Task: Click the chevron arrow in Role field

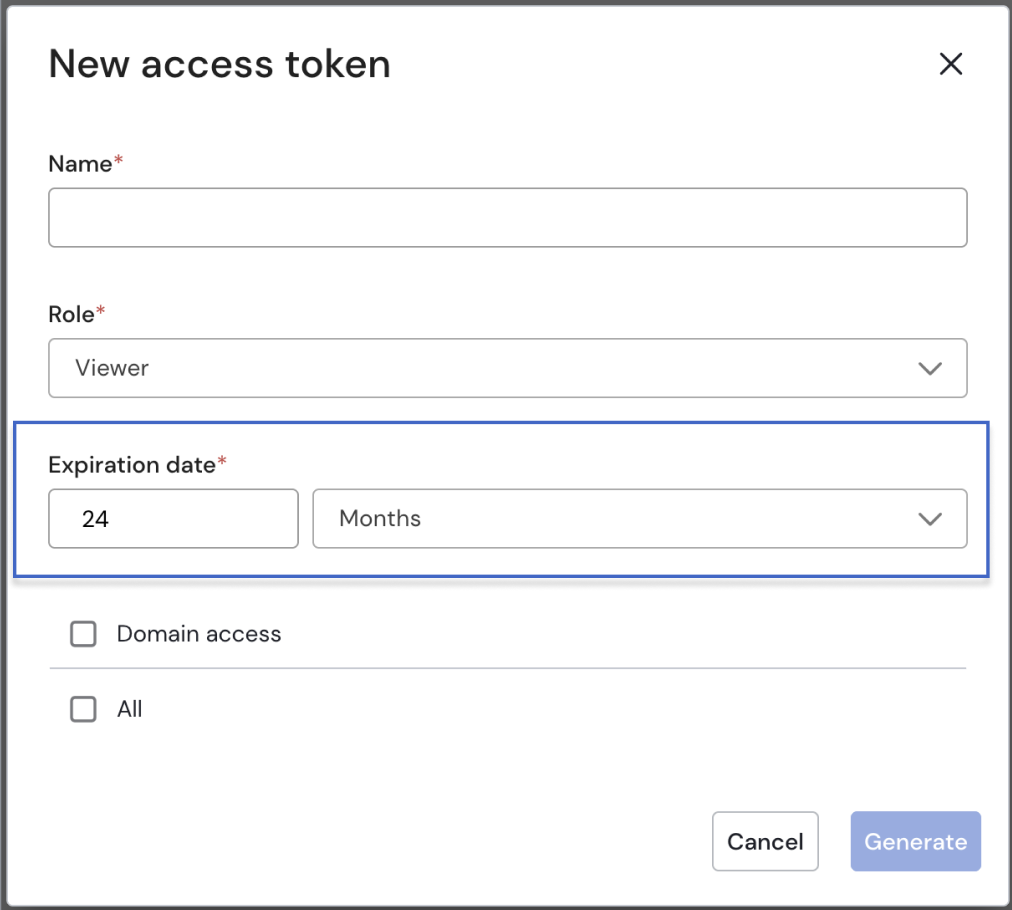Action: click(930, 368)
